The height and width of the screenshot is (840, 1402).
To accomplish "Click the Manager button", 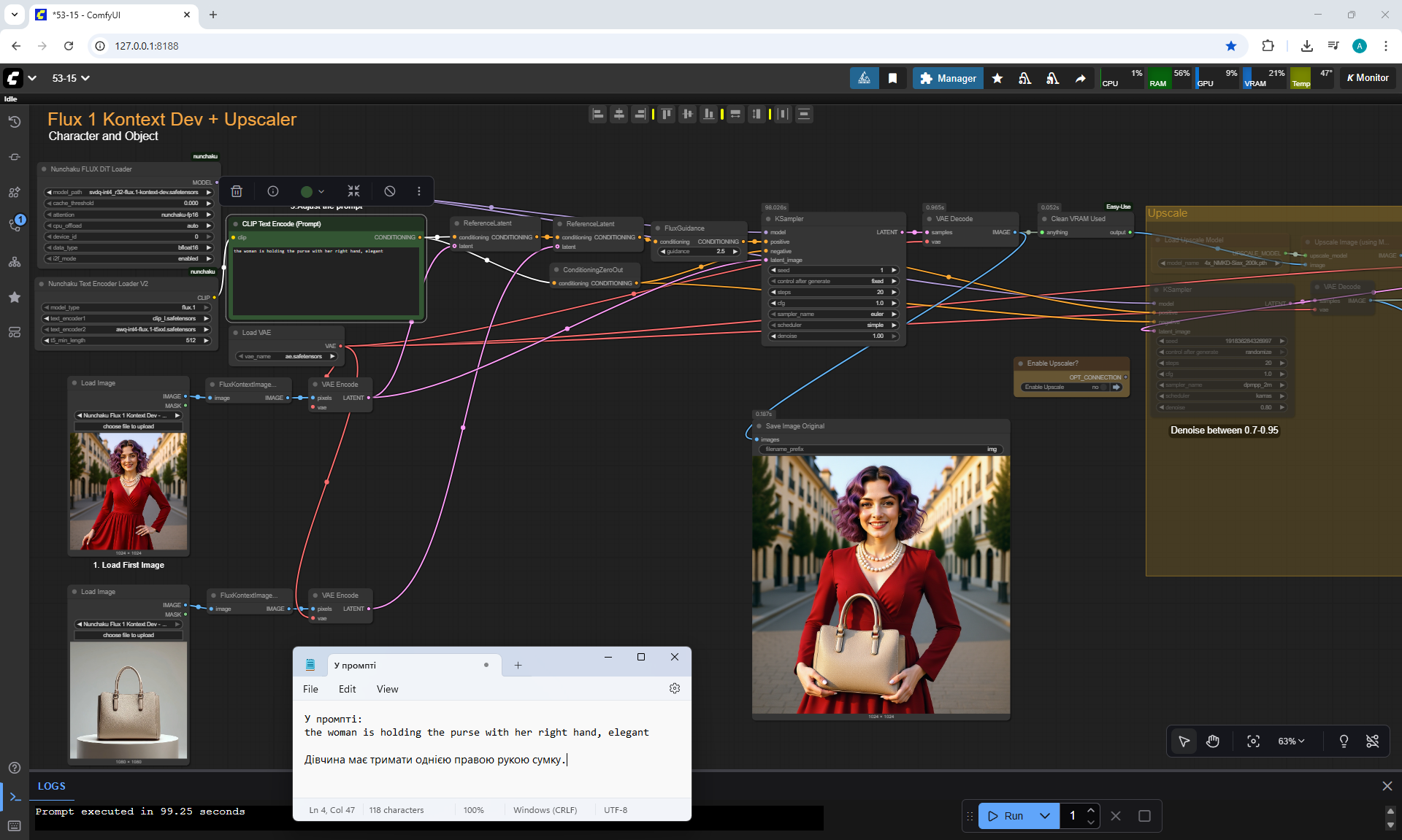I will coord(948,78).
